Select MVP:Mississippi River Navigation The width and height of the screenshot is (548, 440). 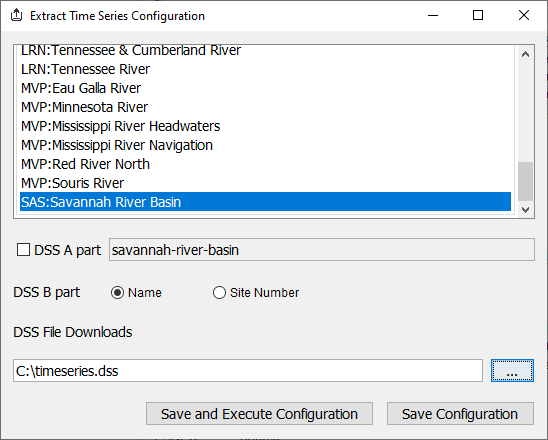click(266, 145)
